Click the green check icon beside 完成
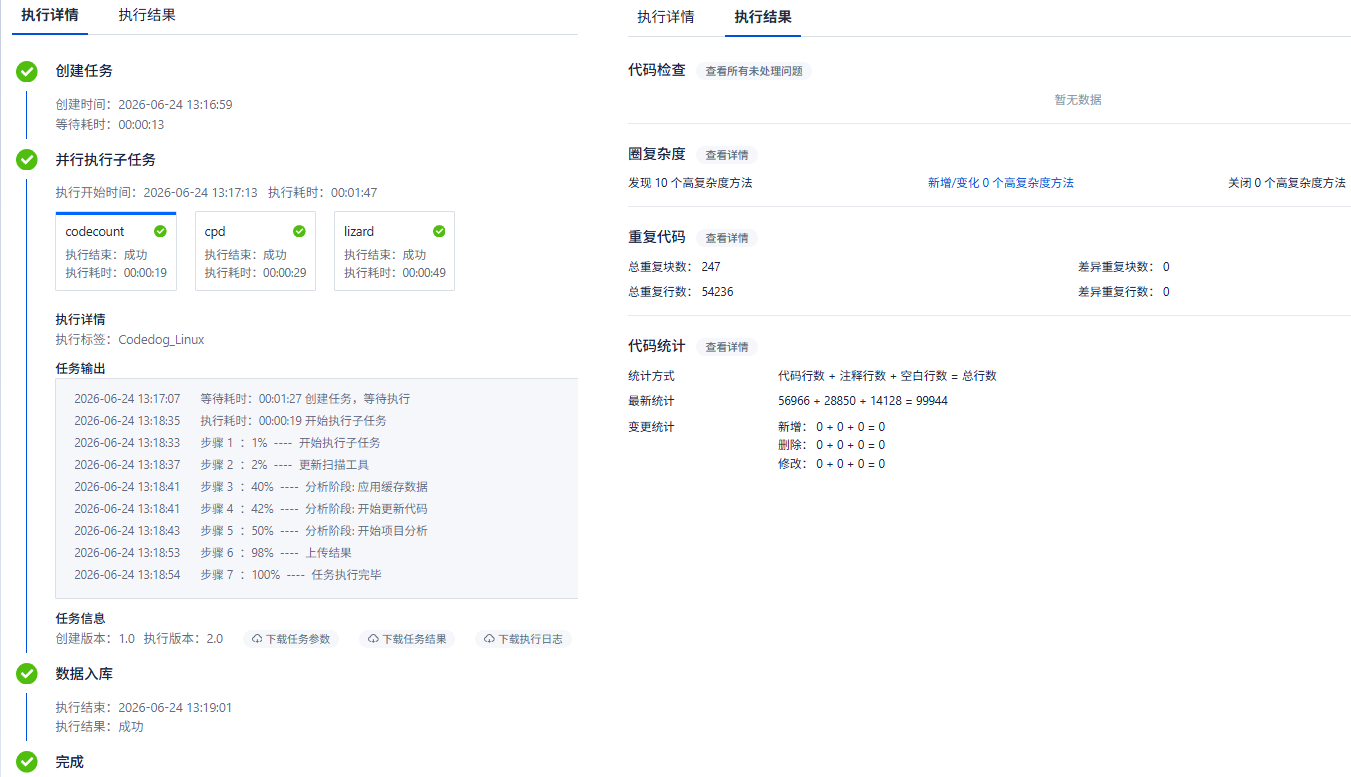 pyautogui.click(x=27, y=762)
